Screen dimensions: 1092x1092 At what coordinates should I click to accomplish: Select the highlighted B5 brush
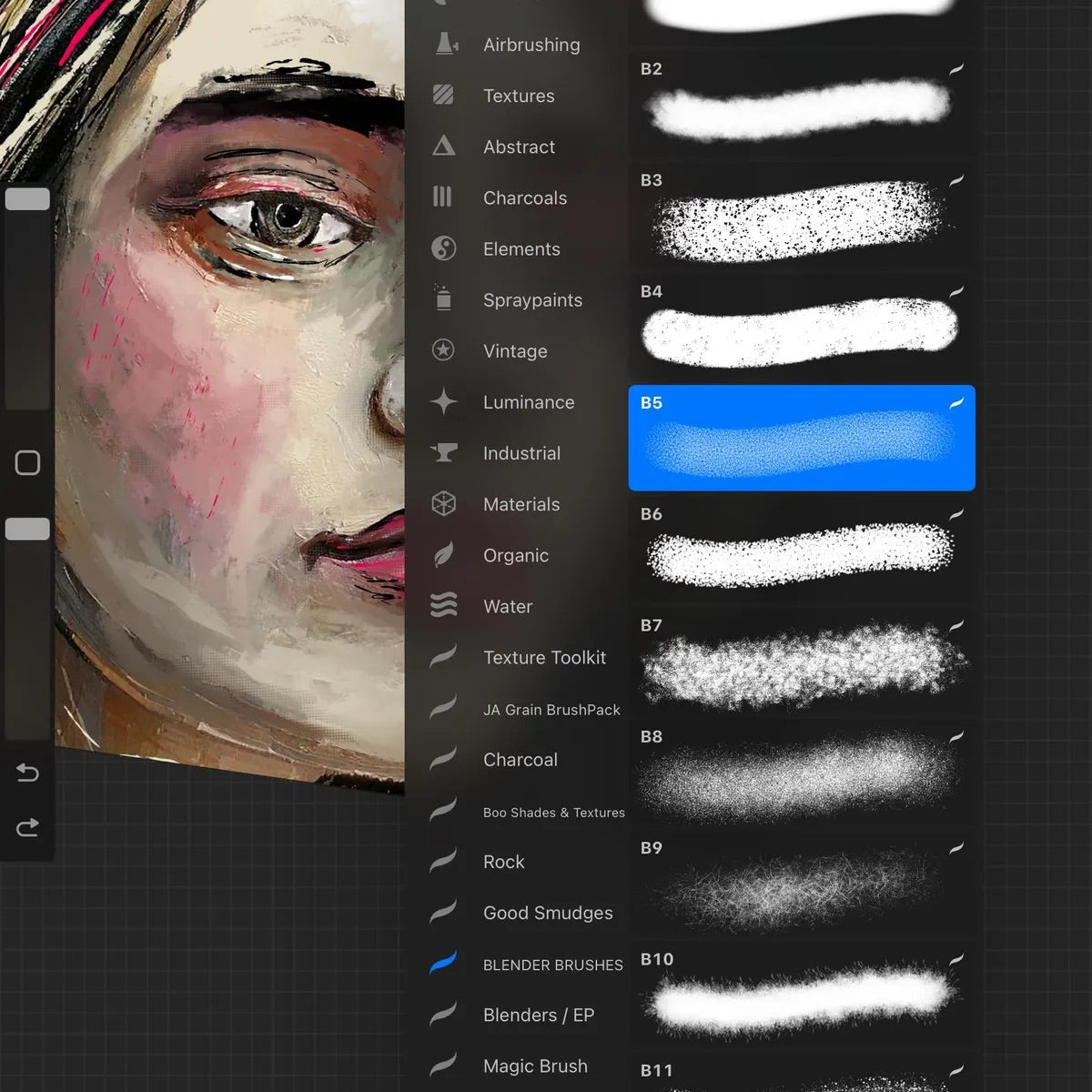[801, 439]
